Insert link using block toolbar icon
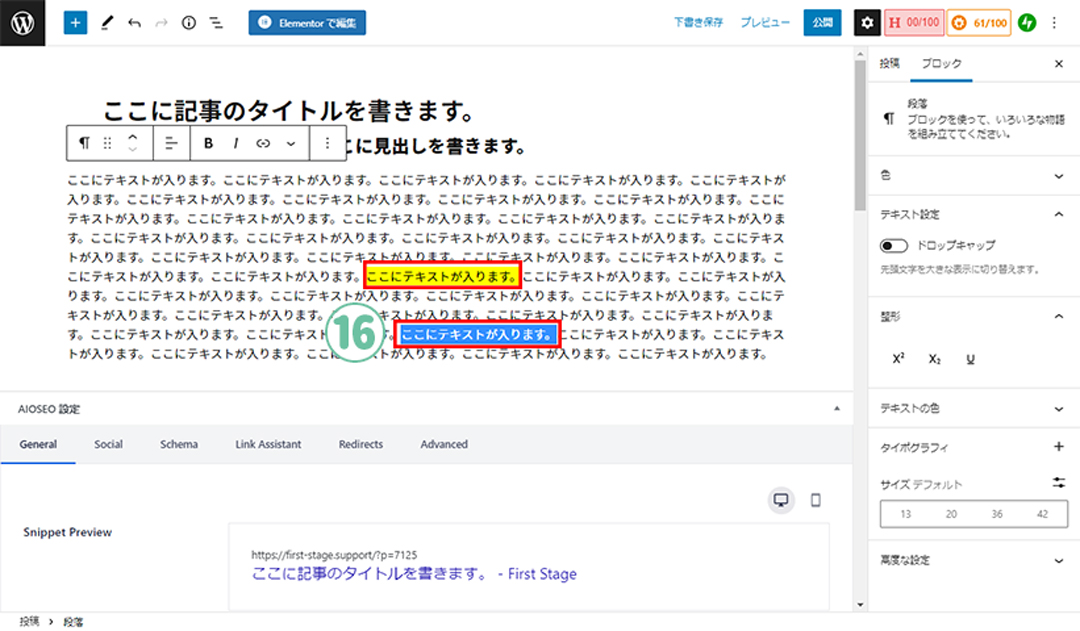The width and height of the screenshot is (1080, 631). 263,144
